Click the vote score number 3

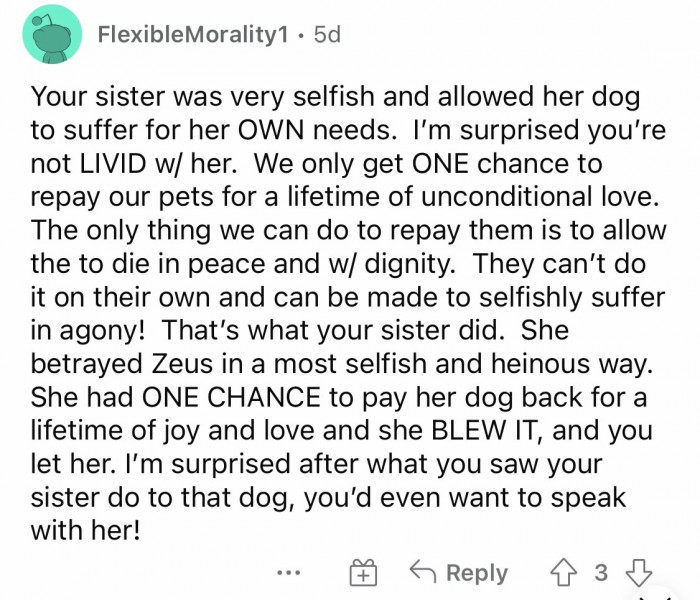[x=600, y=572]
